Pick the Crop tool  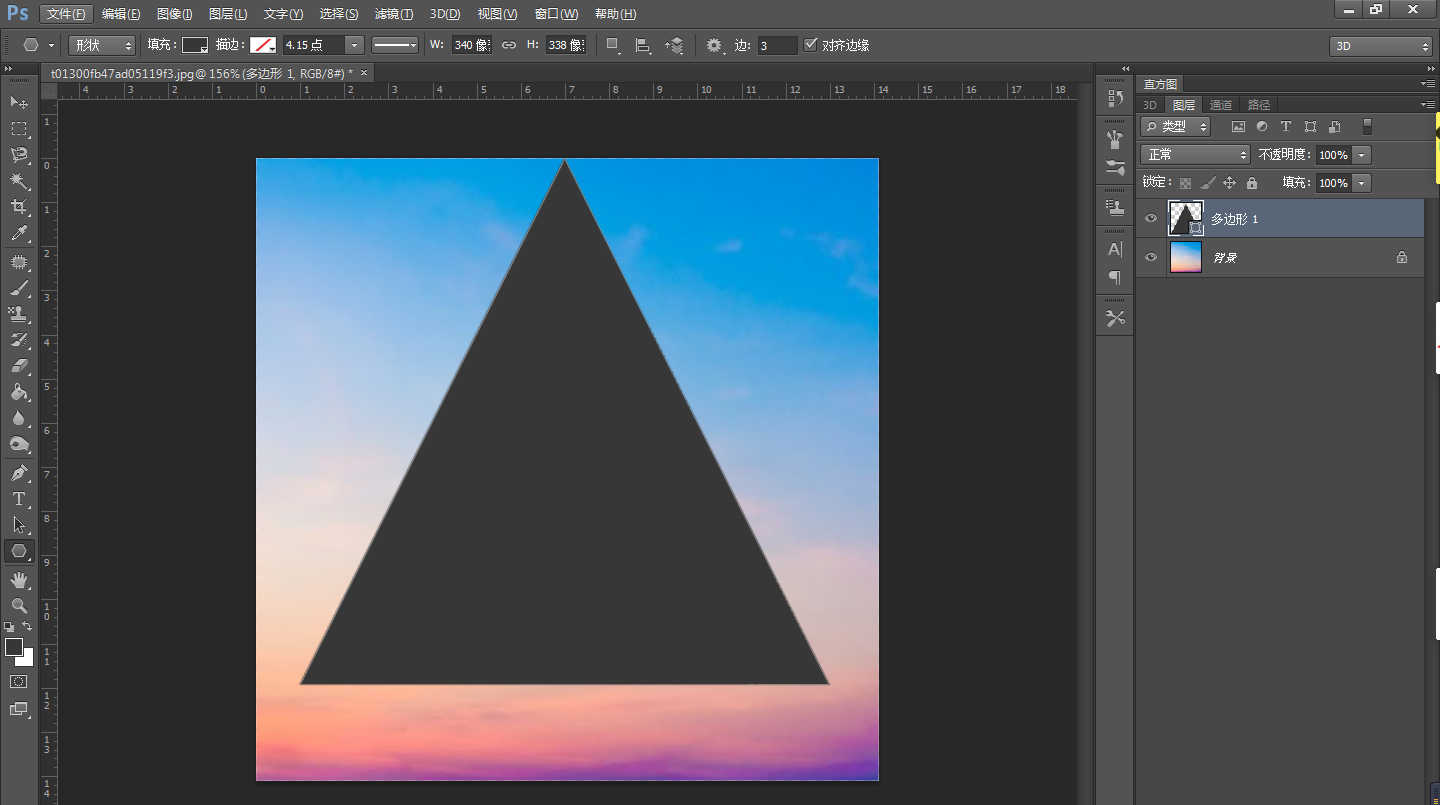19,207
